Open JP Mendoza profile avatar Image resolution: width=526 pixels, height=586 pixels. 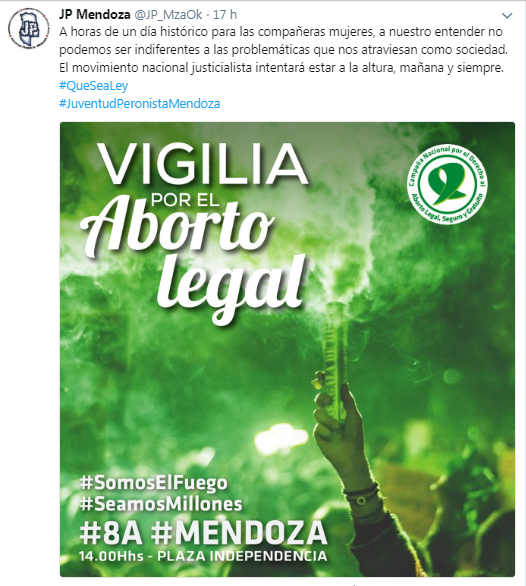coord(28,28)
